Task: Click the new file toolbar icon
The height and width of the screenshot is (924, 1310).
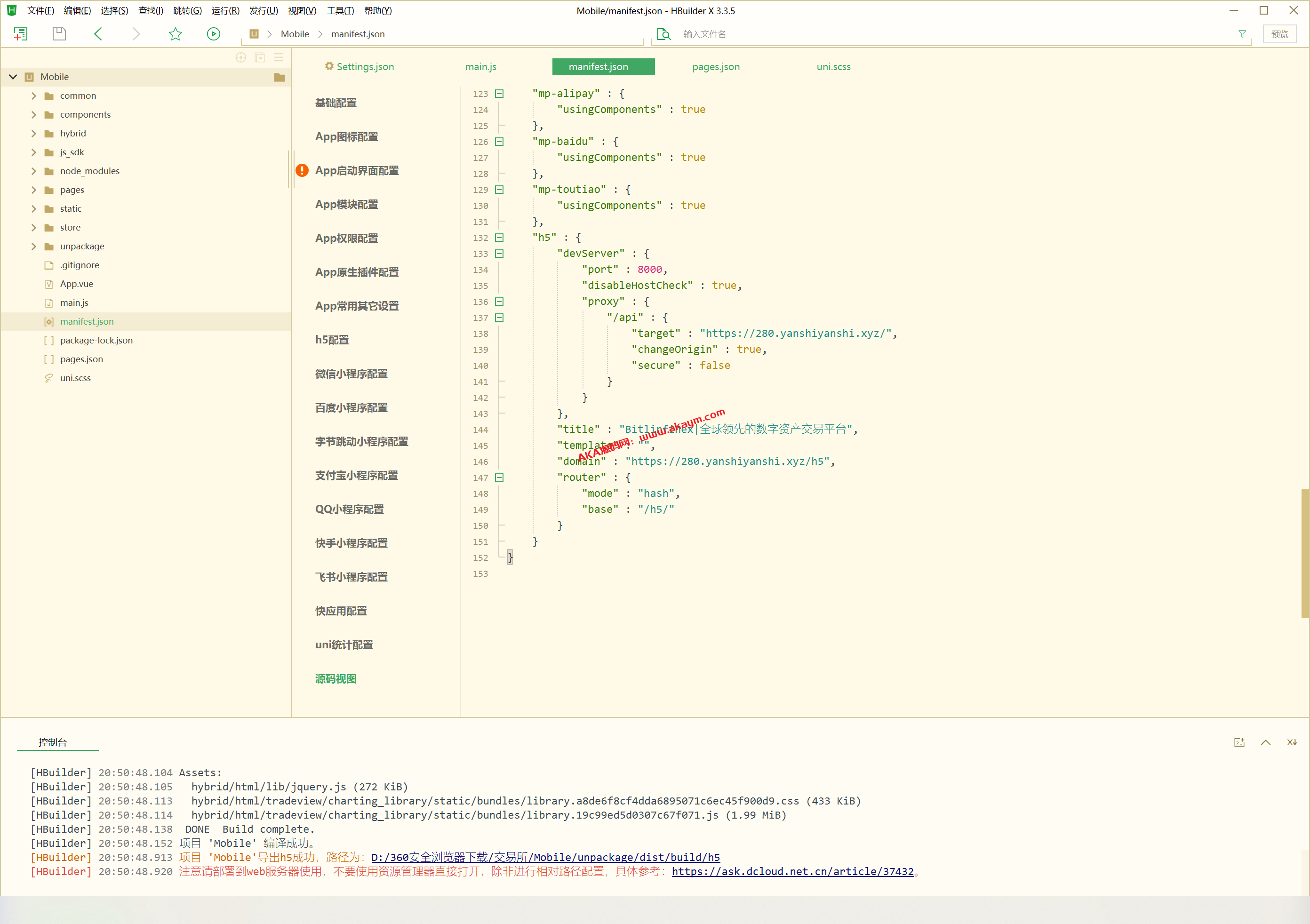Action: 21,34
